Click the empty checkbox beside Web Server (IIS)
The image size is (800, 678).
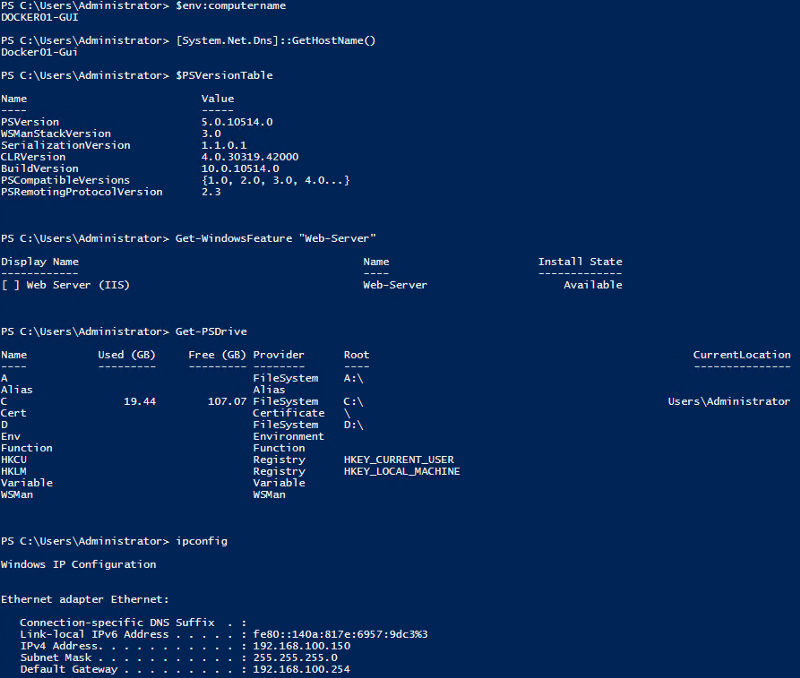point(11,285)
